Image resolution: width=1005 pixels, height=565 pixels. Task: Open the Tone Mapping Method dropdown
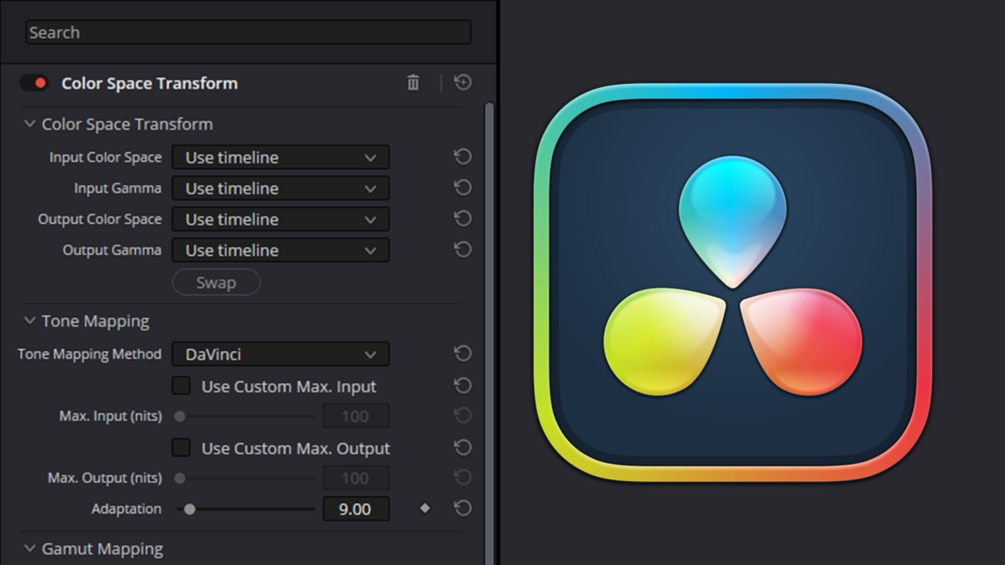(x=281, y=354)
